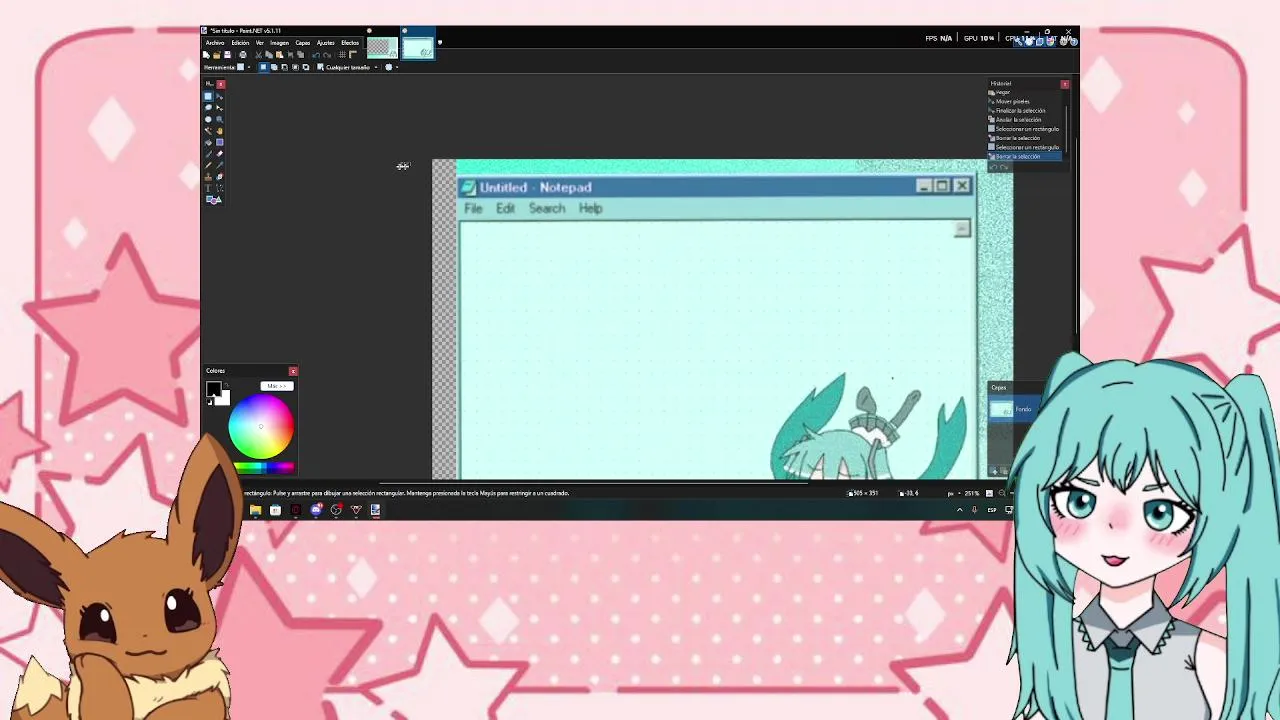This screenshot has height=720, width=1280.
Task: Toggle the rulers icon
Action: pyautogui.click(x=353, y=54)
